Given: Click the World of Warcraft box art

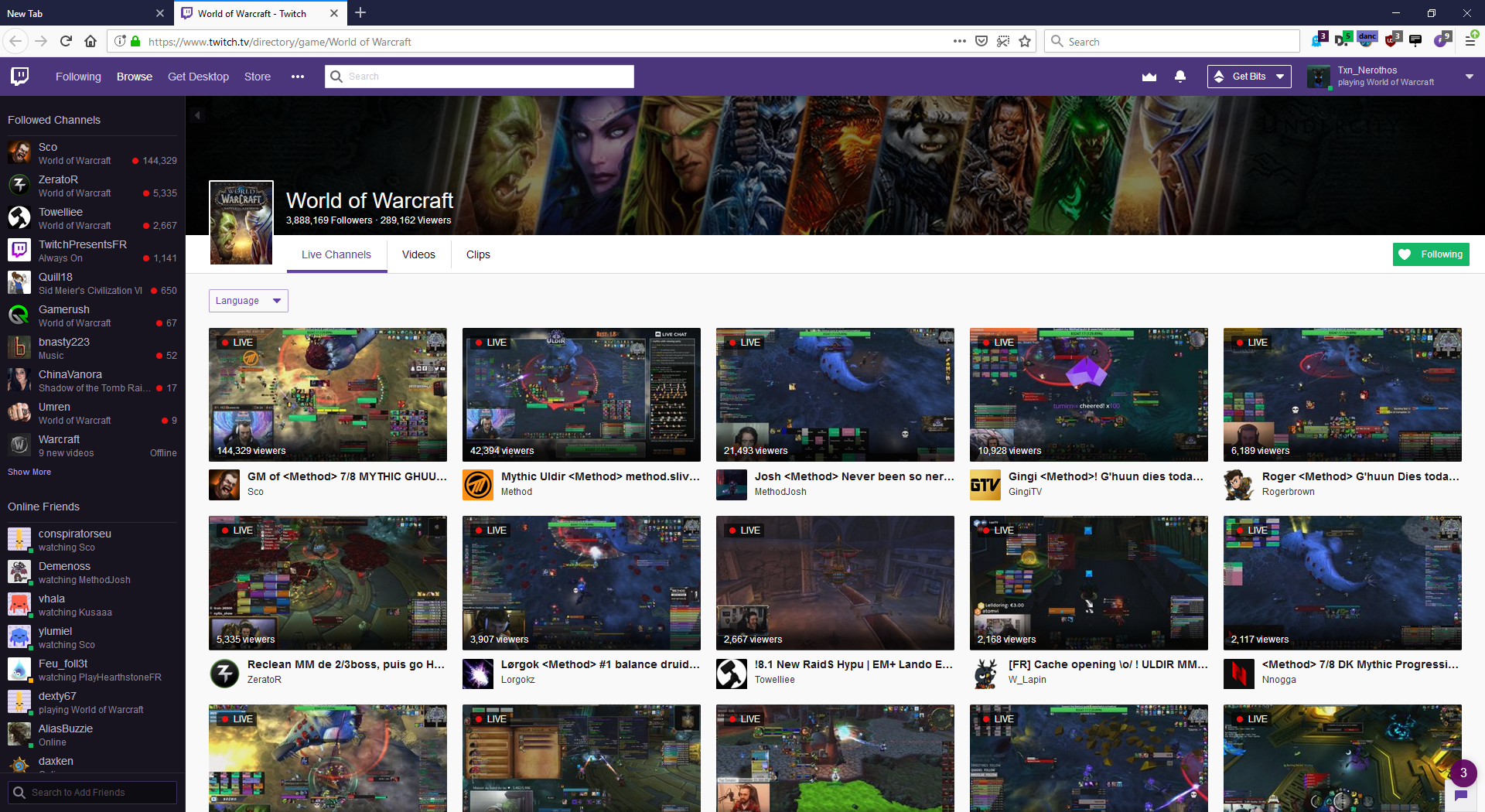Looking at the screenshot, I should (241, 223).
